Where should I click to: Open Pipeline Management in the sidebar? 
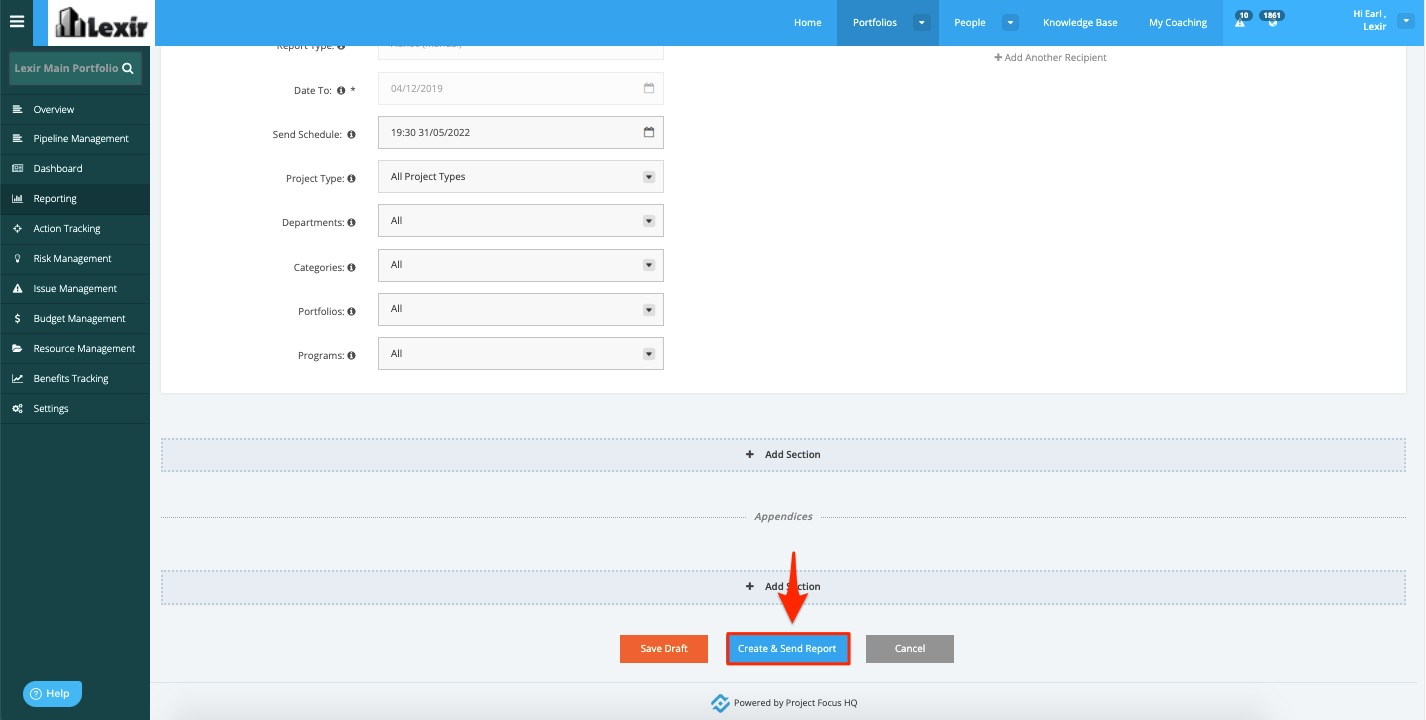click(75, 139)
